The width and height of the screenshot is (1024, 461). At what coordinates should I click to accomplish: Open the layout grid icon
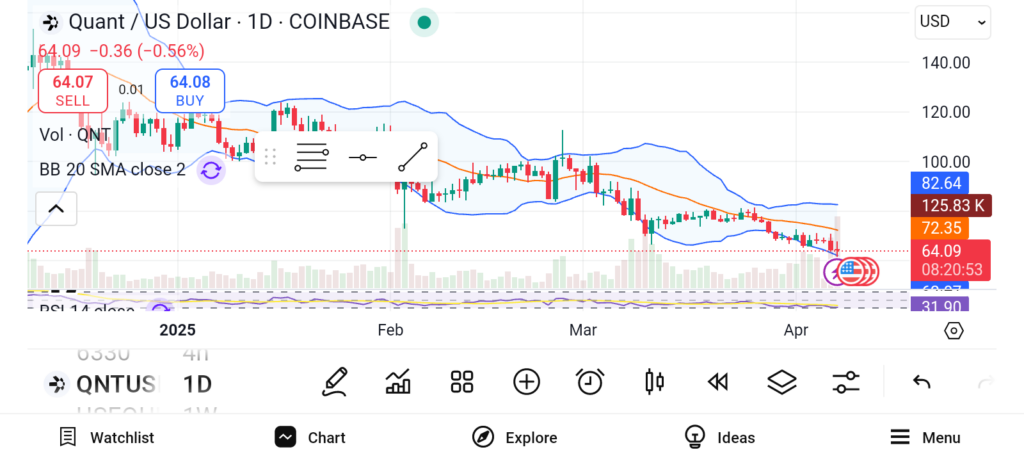tap(461, 381)
